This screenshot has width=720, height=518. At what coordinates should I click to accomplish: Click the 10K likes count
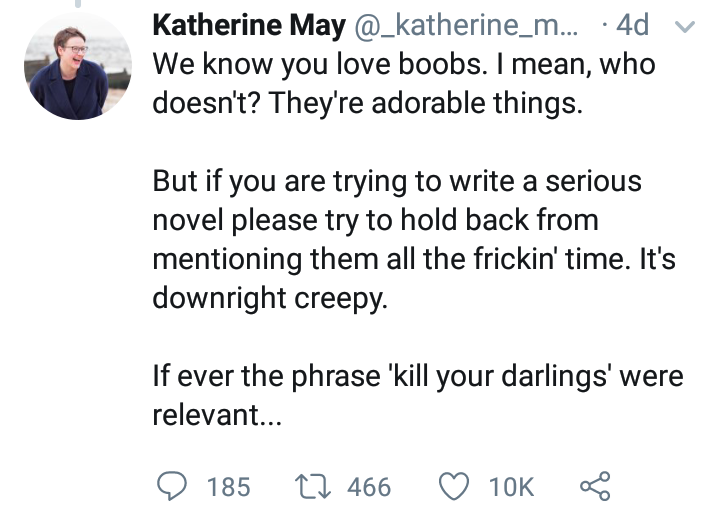[x=511, y=487]
